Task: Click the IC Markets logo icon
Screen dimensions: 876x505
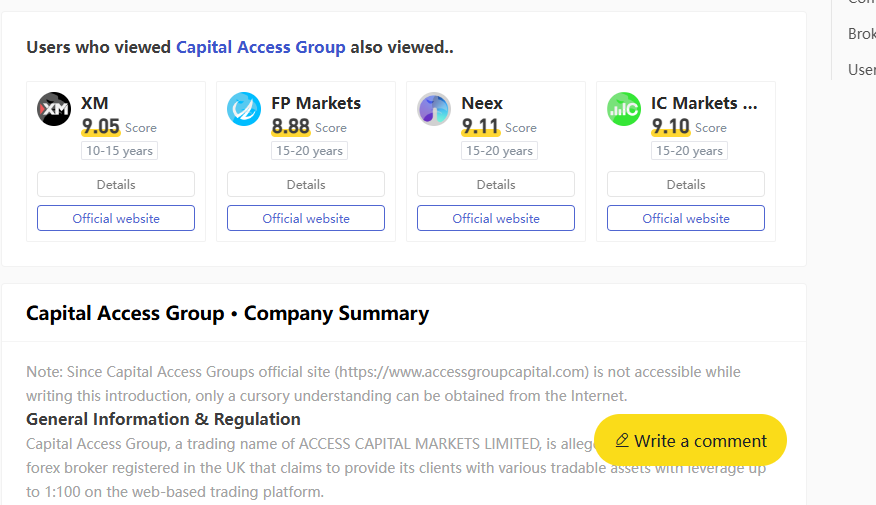Action: [x=624, y=109]
